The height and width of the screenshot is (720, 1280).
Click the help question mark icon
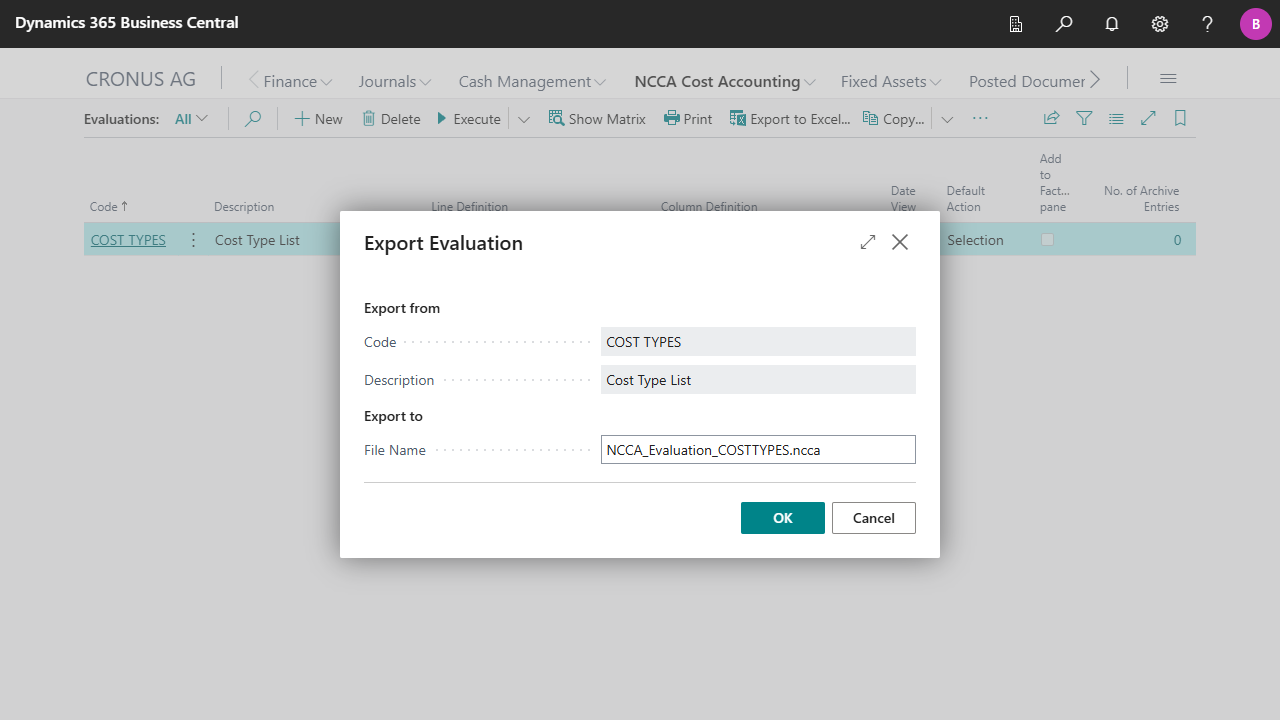1207,24
